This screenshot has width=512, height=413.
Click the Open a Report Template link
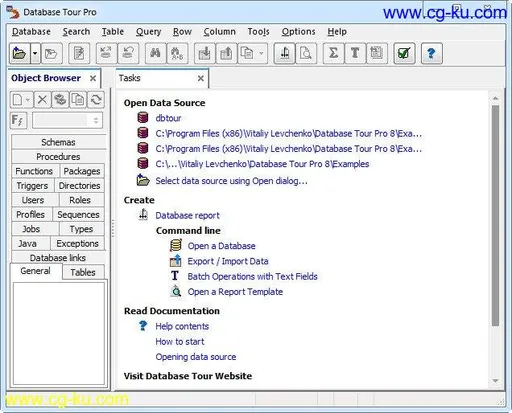(235, 292)
